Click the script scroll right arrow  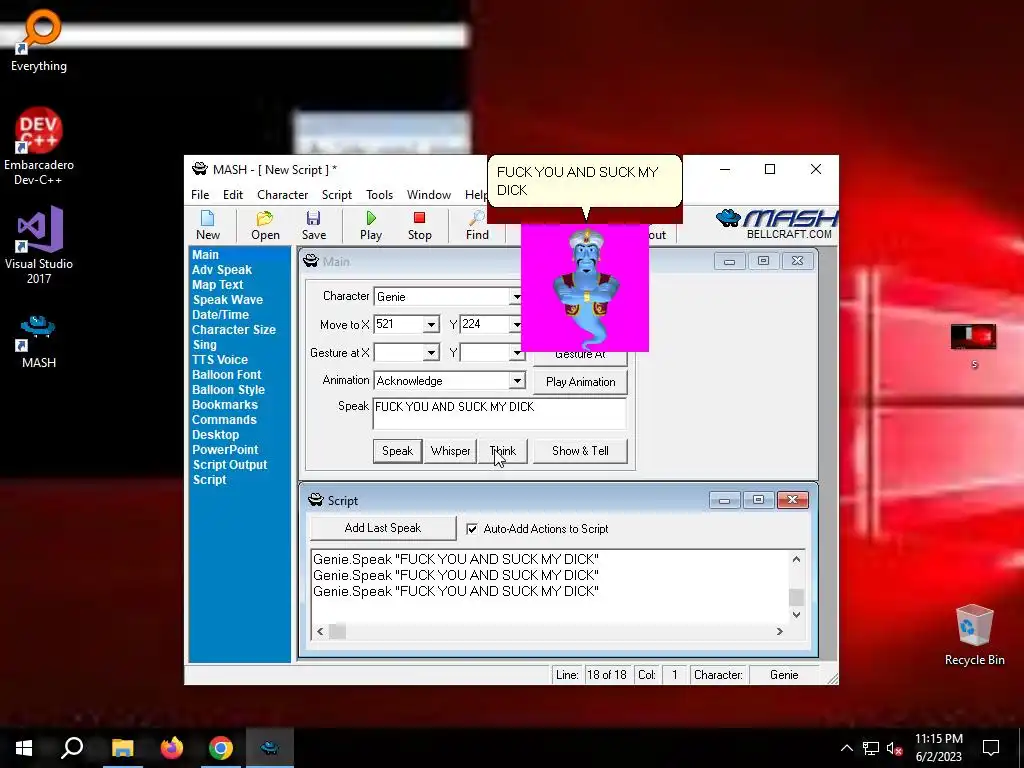point(779,631)
